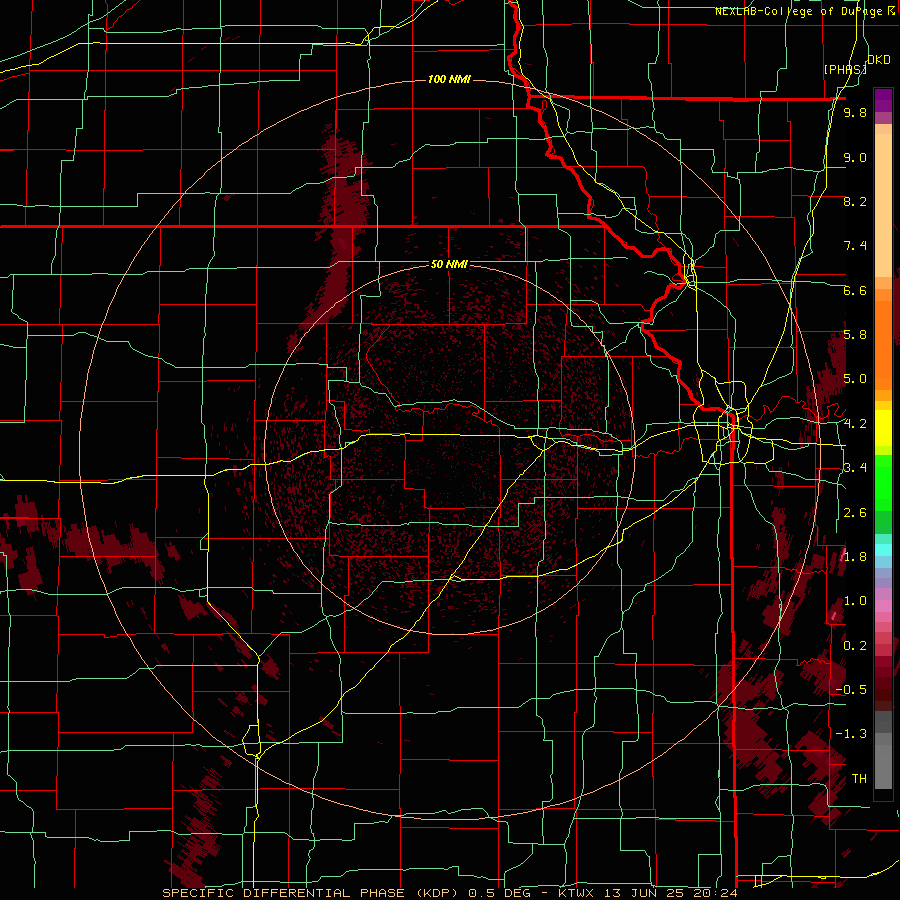Click the 6.6 legend value
Image resolution: width=900 pixels, height=900 pixels.
[855, 290]
